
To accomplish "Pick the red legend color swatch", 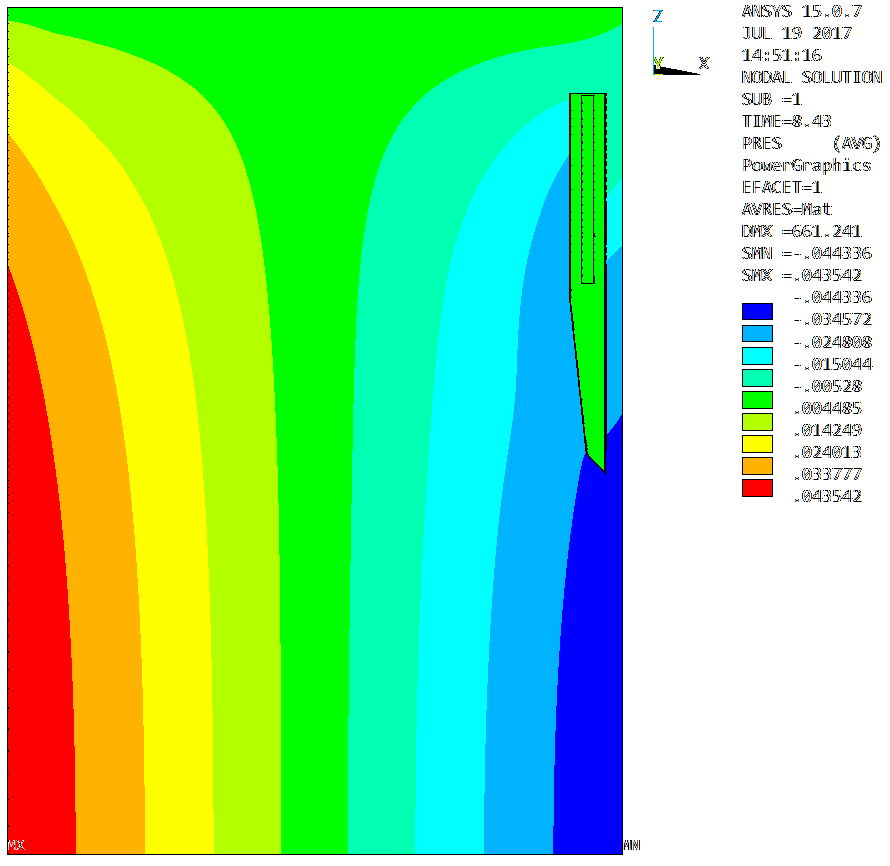I will click(757, 487).
